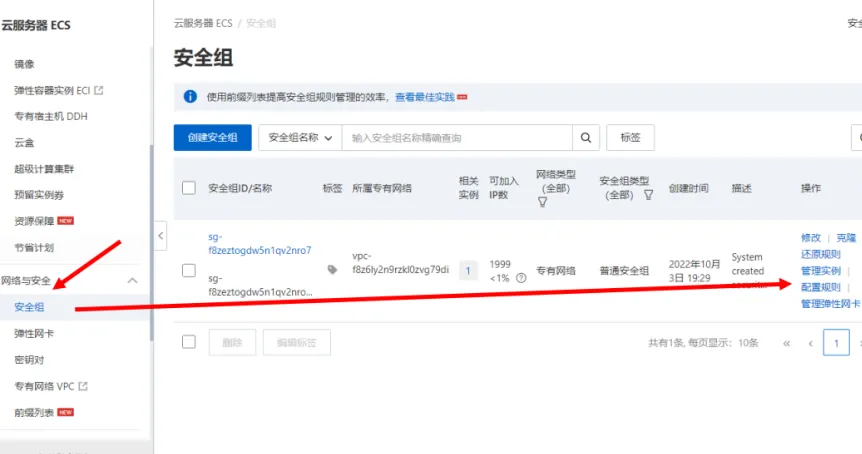Viewport: 862px width, 454px height.
Task: Click page number 1 in pagination
Action: (836, 343)
